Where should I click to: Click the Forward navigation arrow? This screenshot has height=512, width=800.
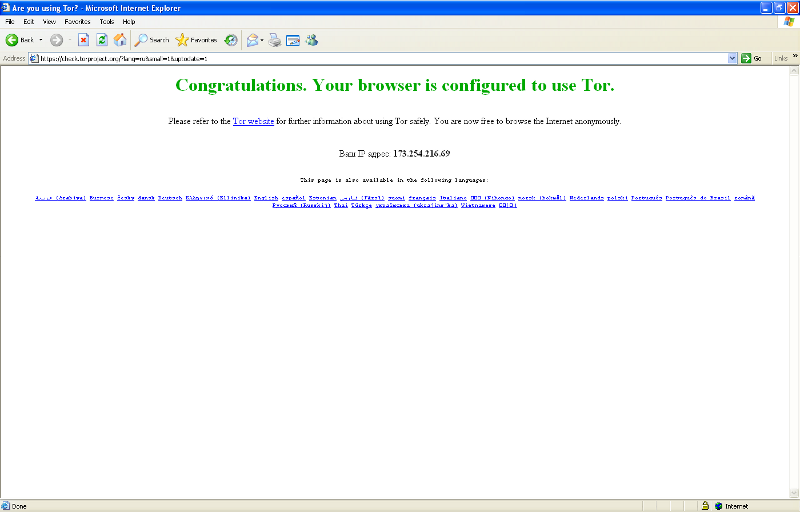pyautogui.click(x=56, y=40)
